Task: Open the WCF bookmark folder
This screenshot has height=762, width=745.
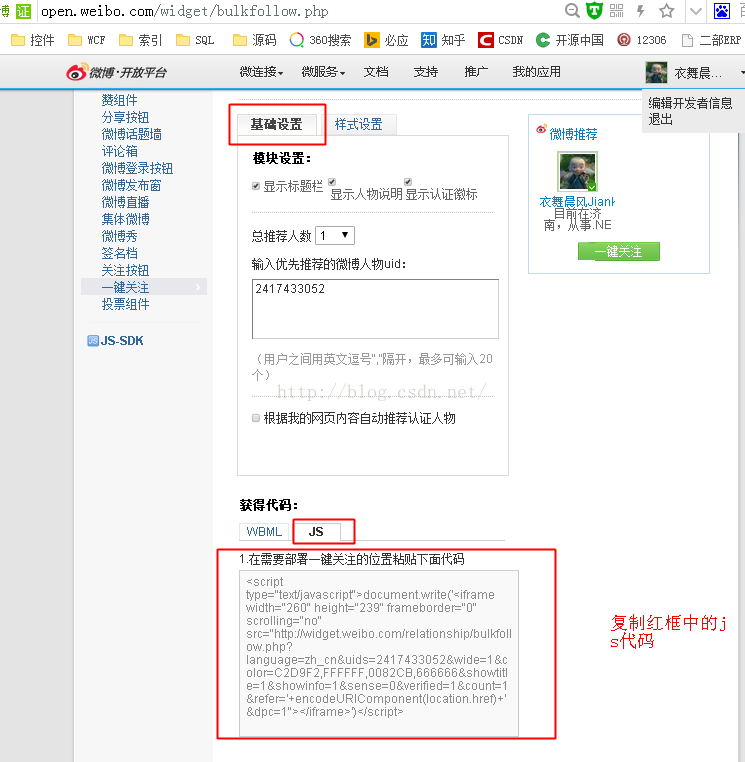Action: pos(87,40)
